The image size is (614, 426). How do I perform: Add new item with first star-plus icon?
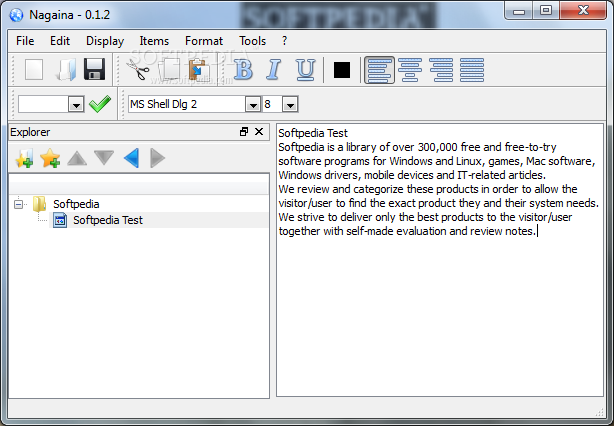[x=24, y=158]
